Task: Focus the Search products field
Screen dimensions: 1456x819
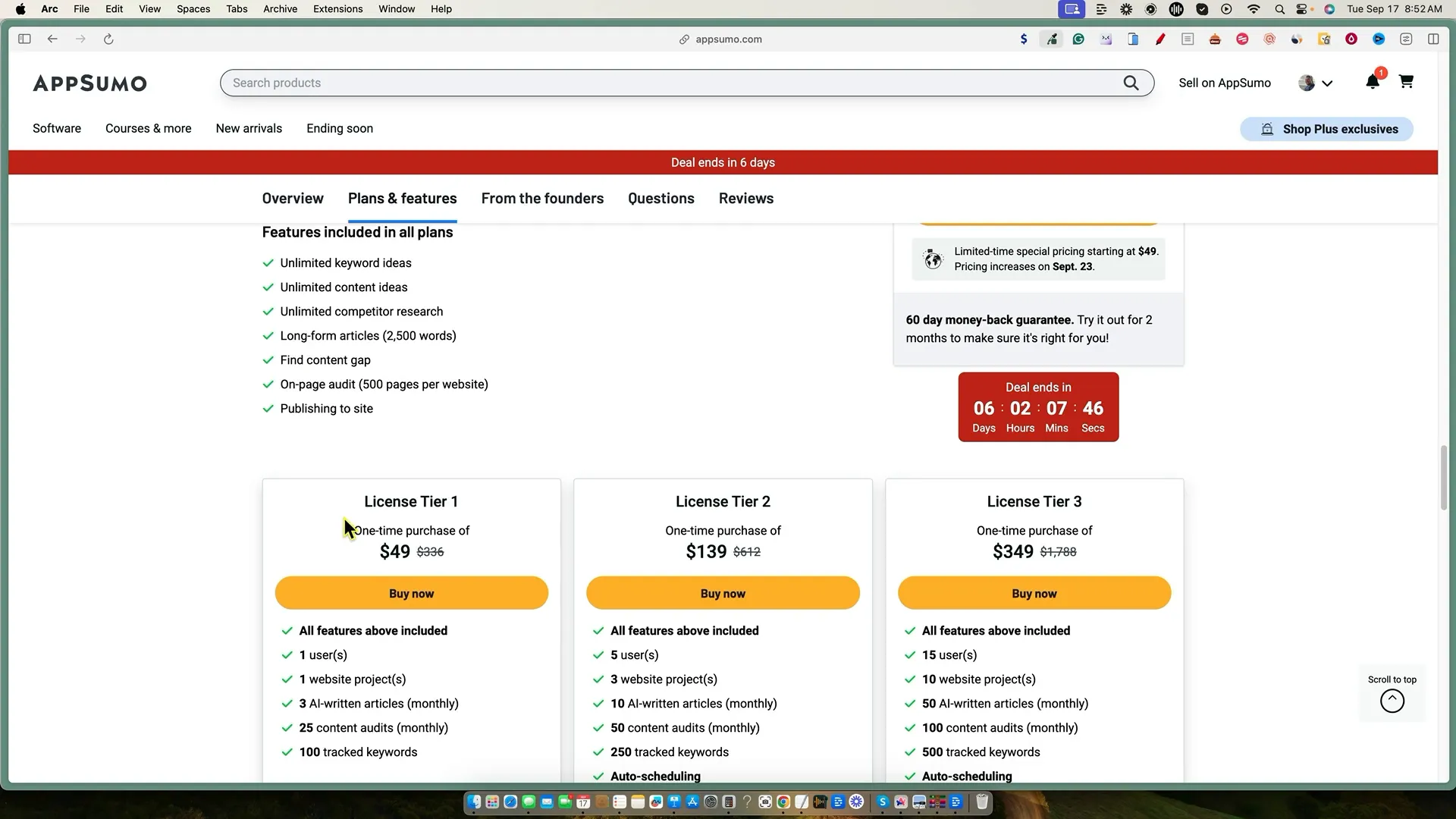Action: coord(667,83)
